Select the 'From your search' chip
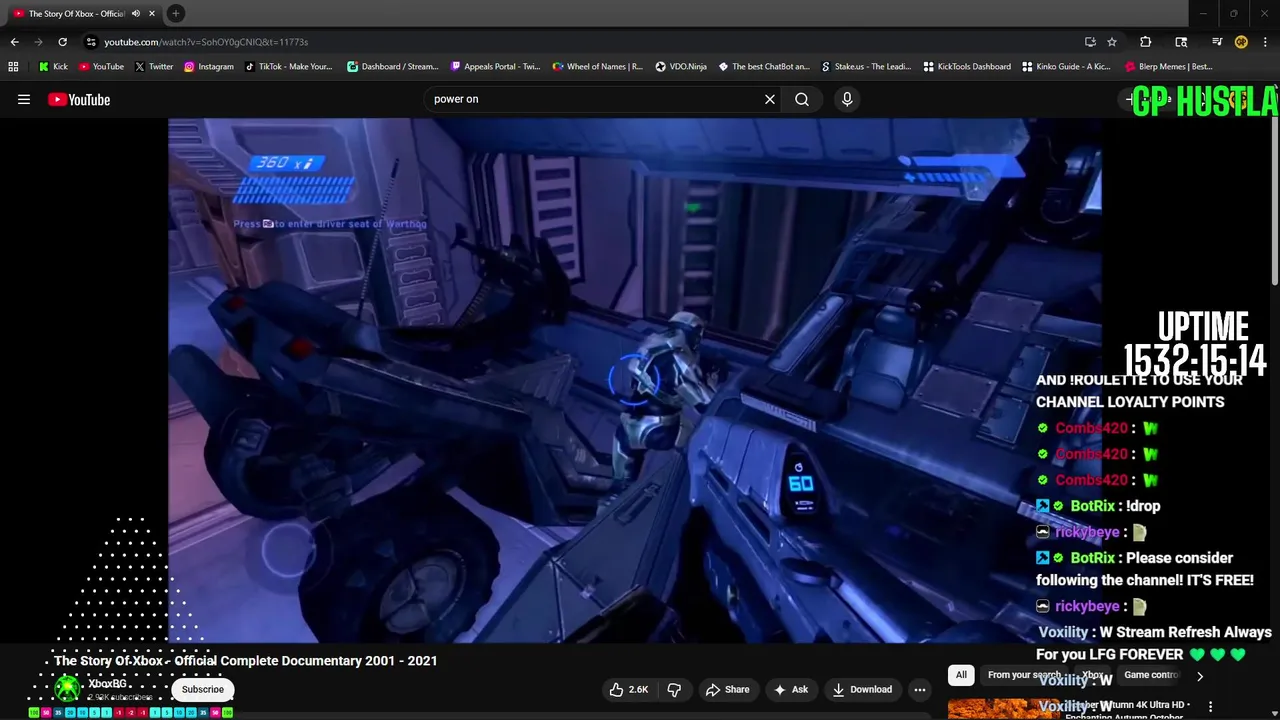The width and height of the screenshot is (1280, 720). point(1024,675)
